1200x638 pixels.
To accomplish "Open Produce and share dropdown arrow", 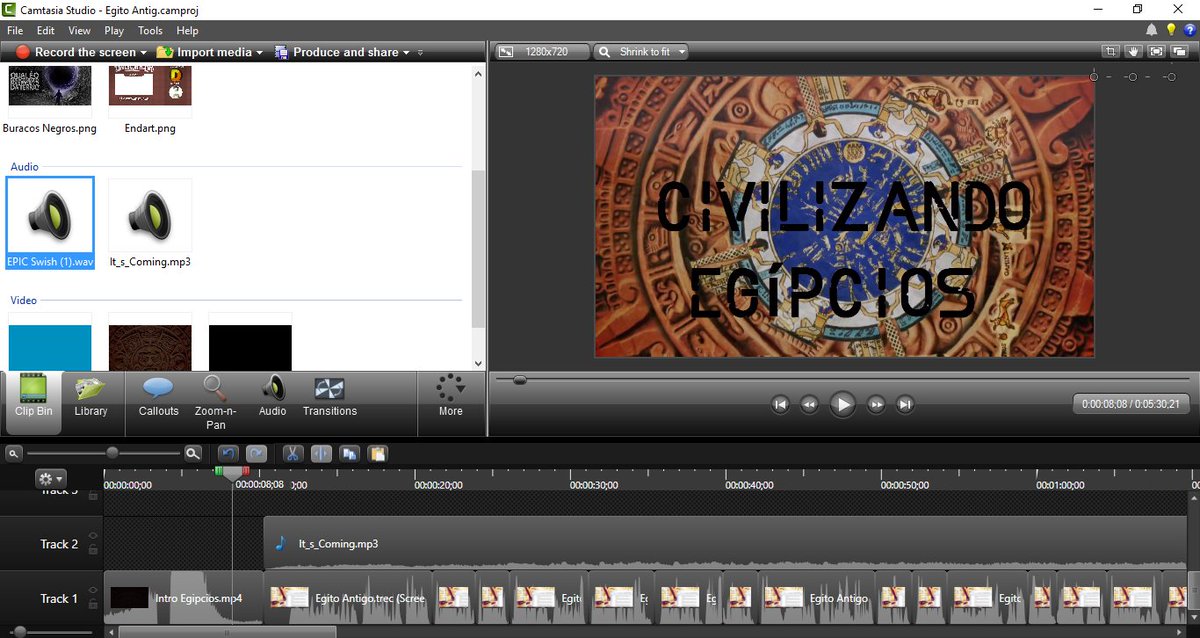I will [x=407, y=52].
